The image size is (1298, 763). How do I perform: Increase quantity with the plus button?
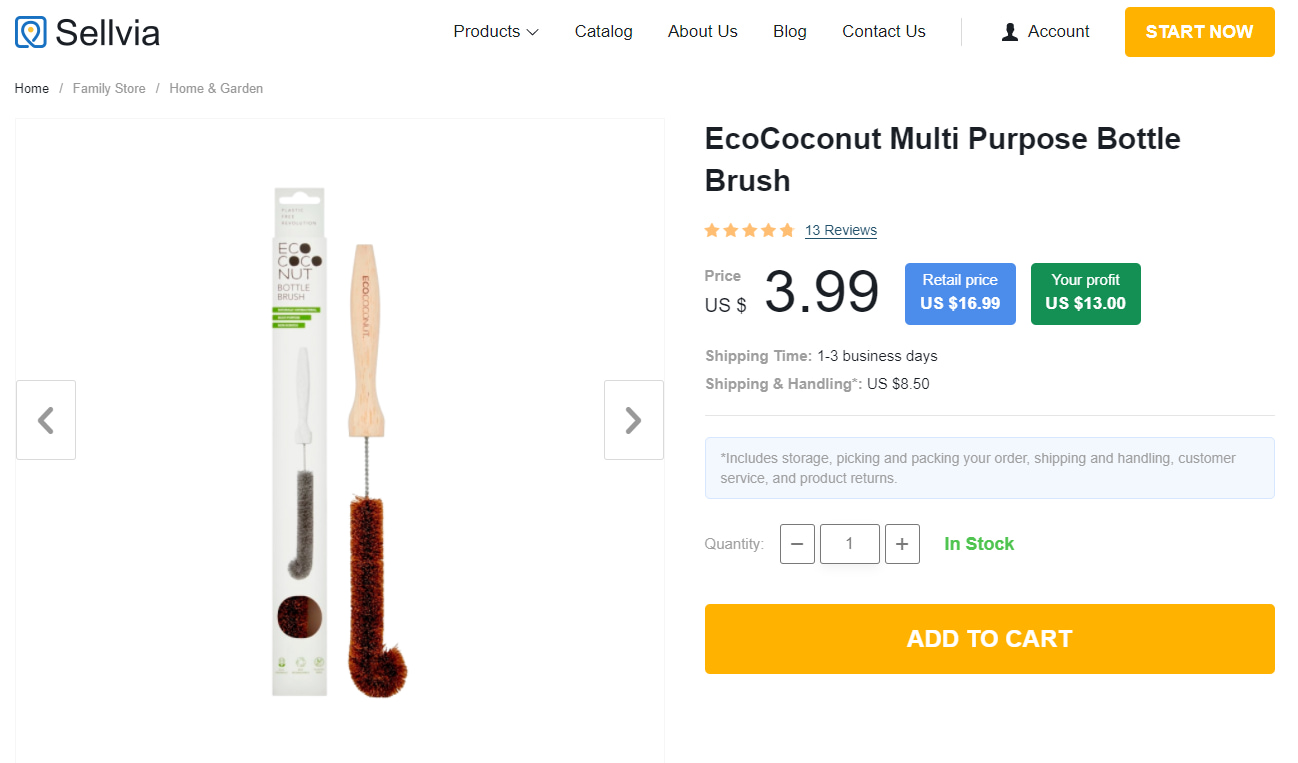tap(902, 544)
